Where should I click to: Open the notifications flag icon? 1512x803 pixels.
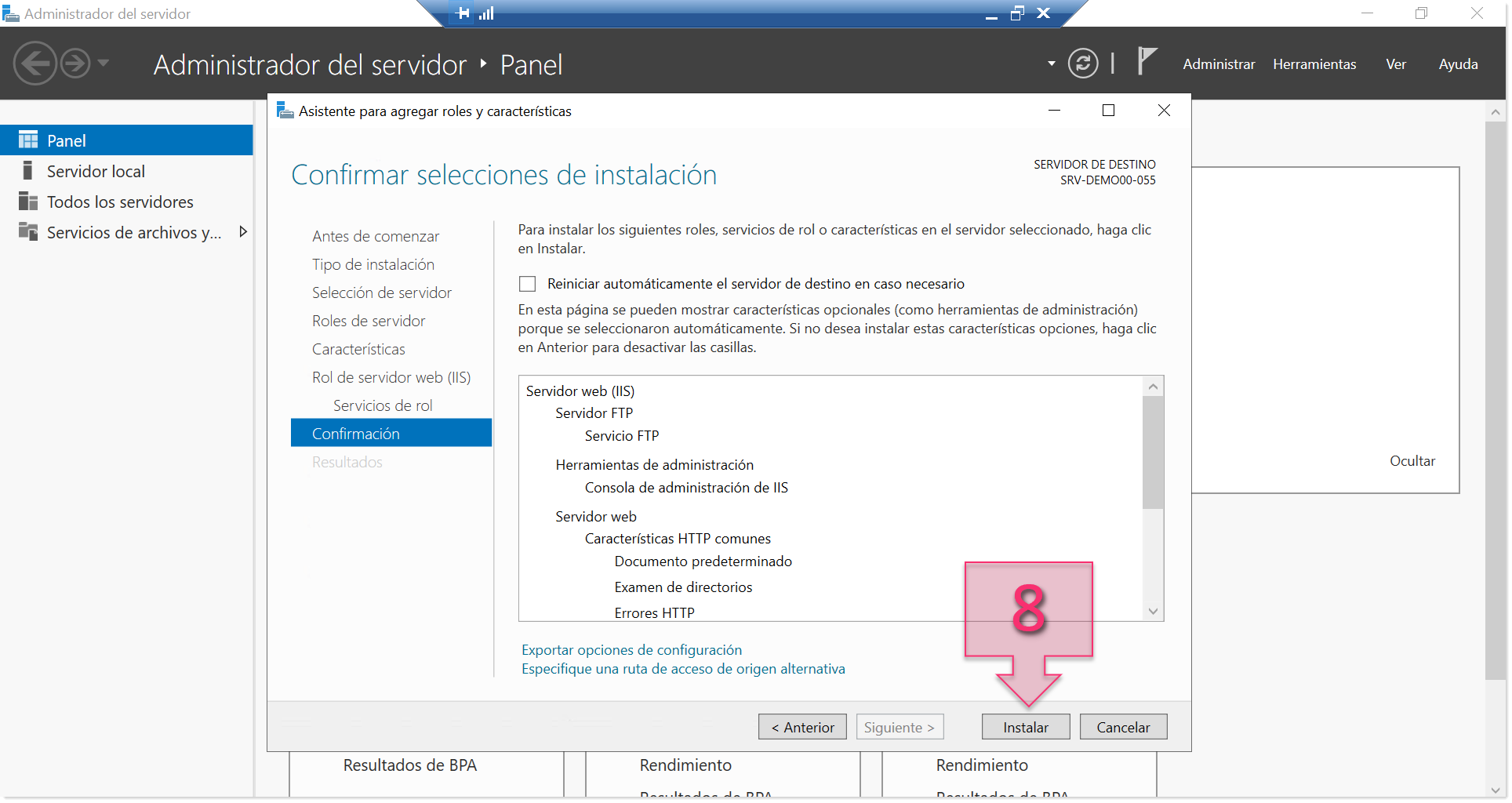(1146, 60)
